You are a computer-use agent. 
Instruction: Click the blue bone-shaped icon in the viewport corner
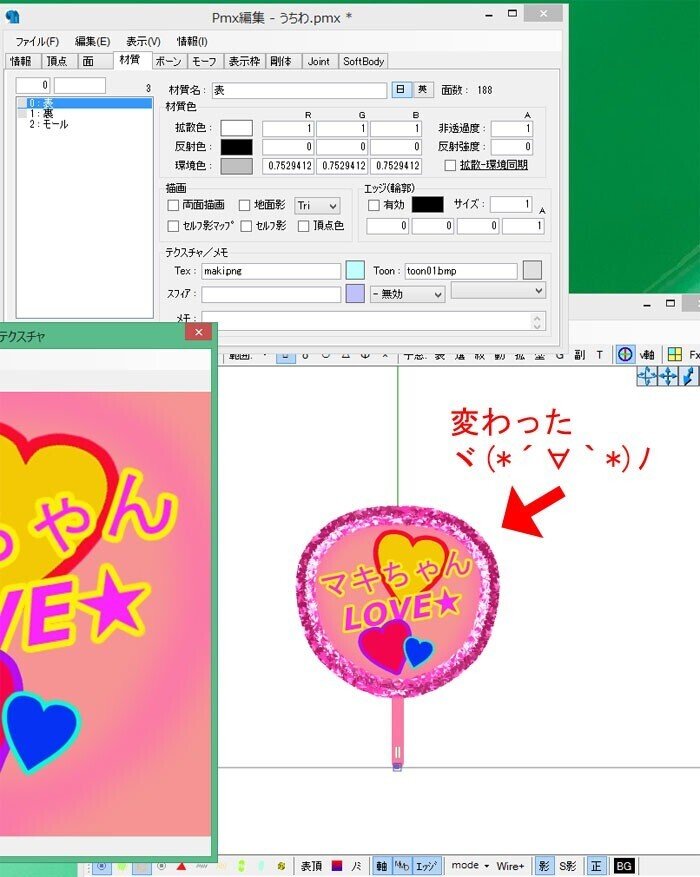[x=688, y=376]
